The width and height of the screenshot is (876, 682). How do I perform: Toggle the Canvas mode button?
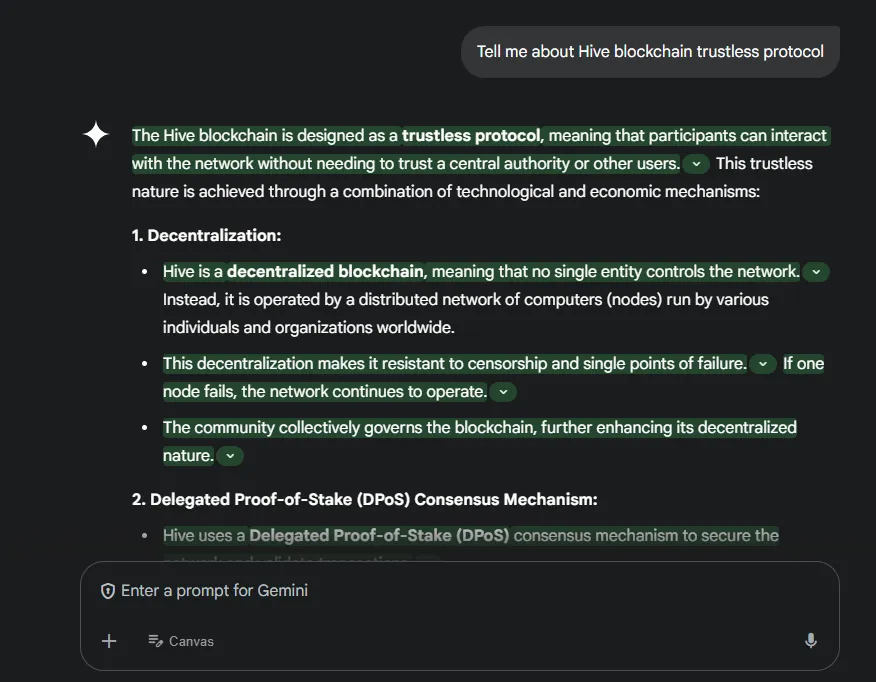click(181, 641)
